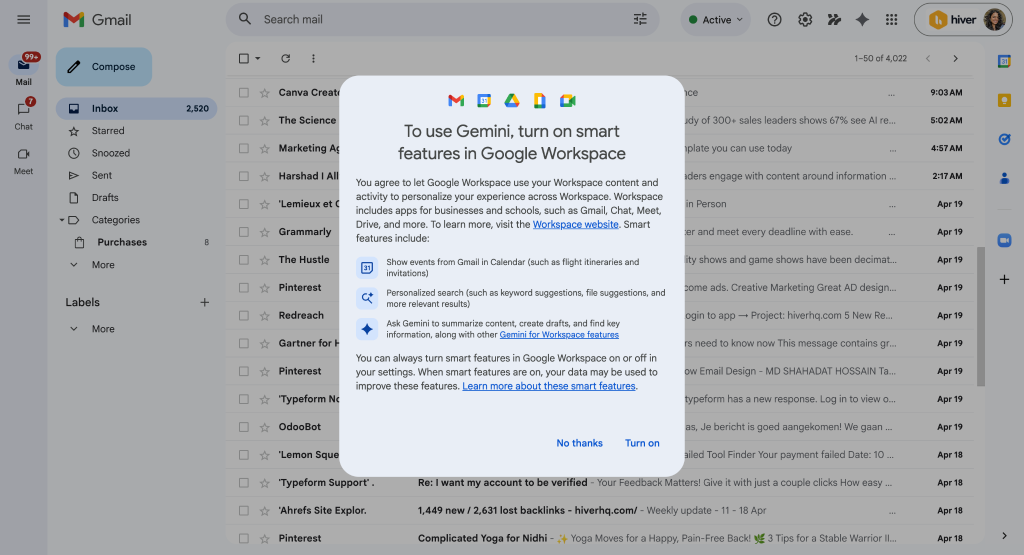The image size is (1024, 555).
Task: Open the Zoom add-on side panel
Action: [x=1004, y=240]
